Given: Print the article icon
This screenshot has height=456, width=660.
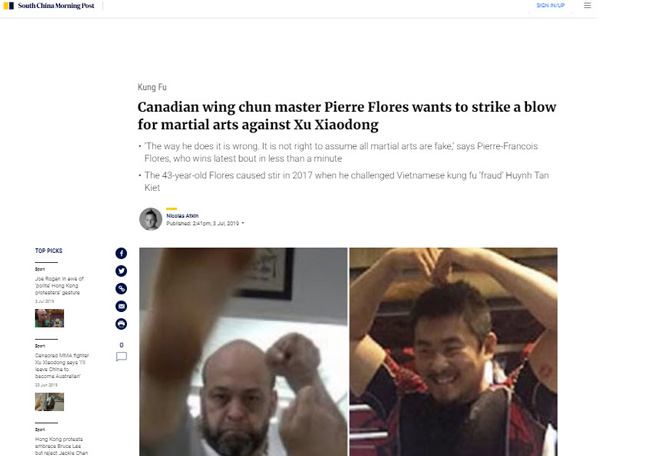Looking at the screenshot, I should click(121, 324).
